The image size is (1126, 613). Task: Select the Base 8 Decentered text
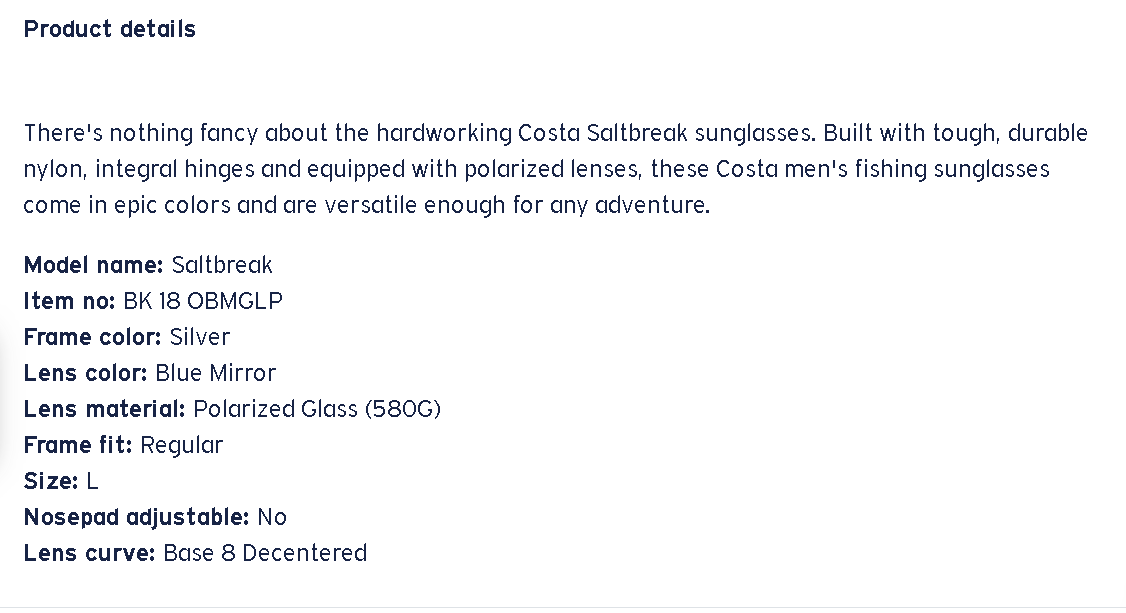click(x=265, y=553)
